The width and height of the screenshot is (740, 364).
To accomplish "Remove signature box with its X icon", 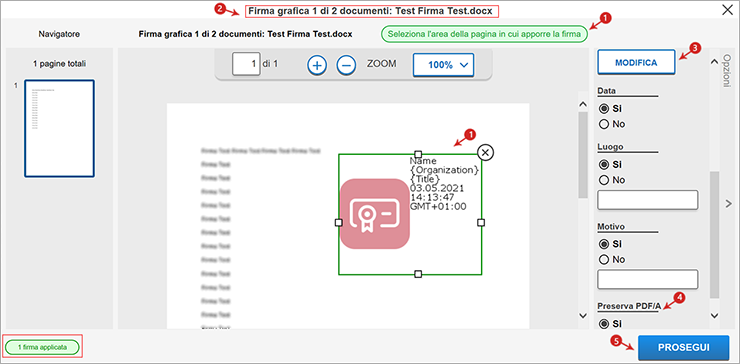I will 486,152.
